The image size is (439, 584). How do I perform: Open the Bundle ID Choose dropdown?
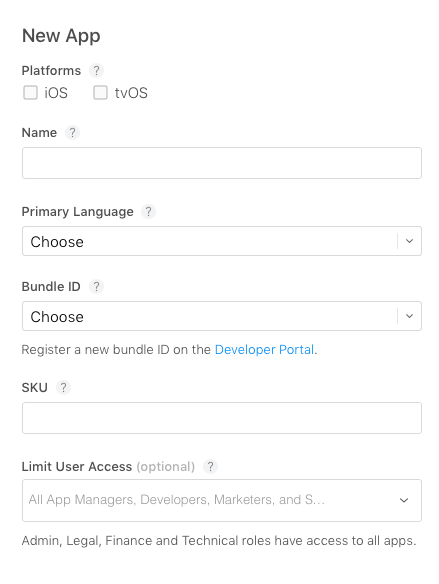point(222,316)
